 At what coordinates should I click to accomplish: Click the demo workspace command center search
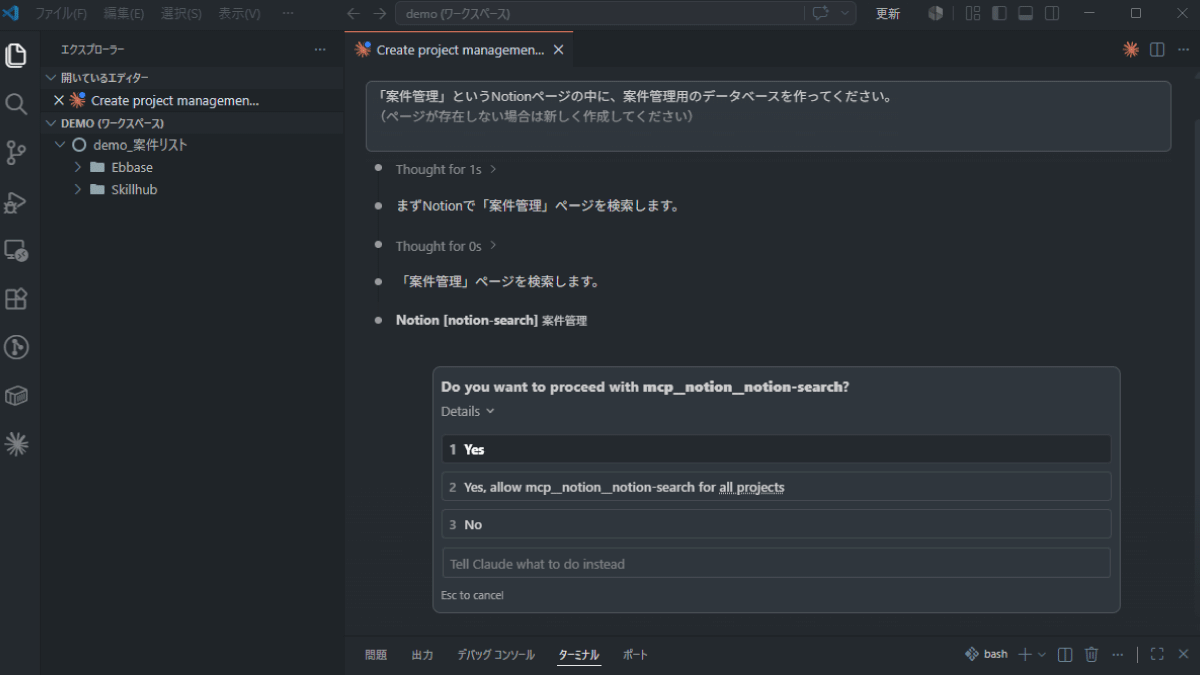pos(600,14)
